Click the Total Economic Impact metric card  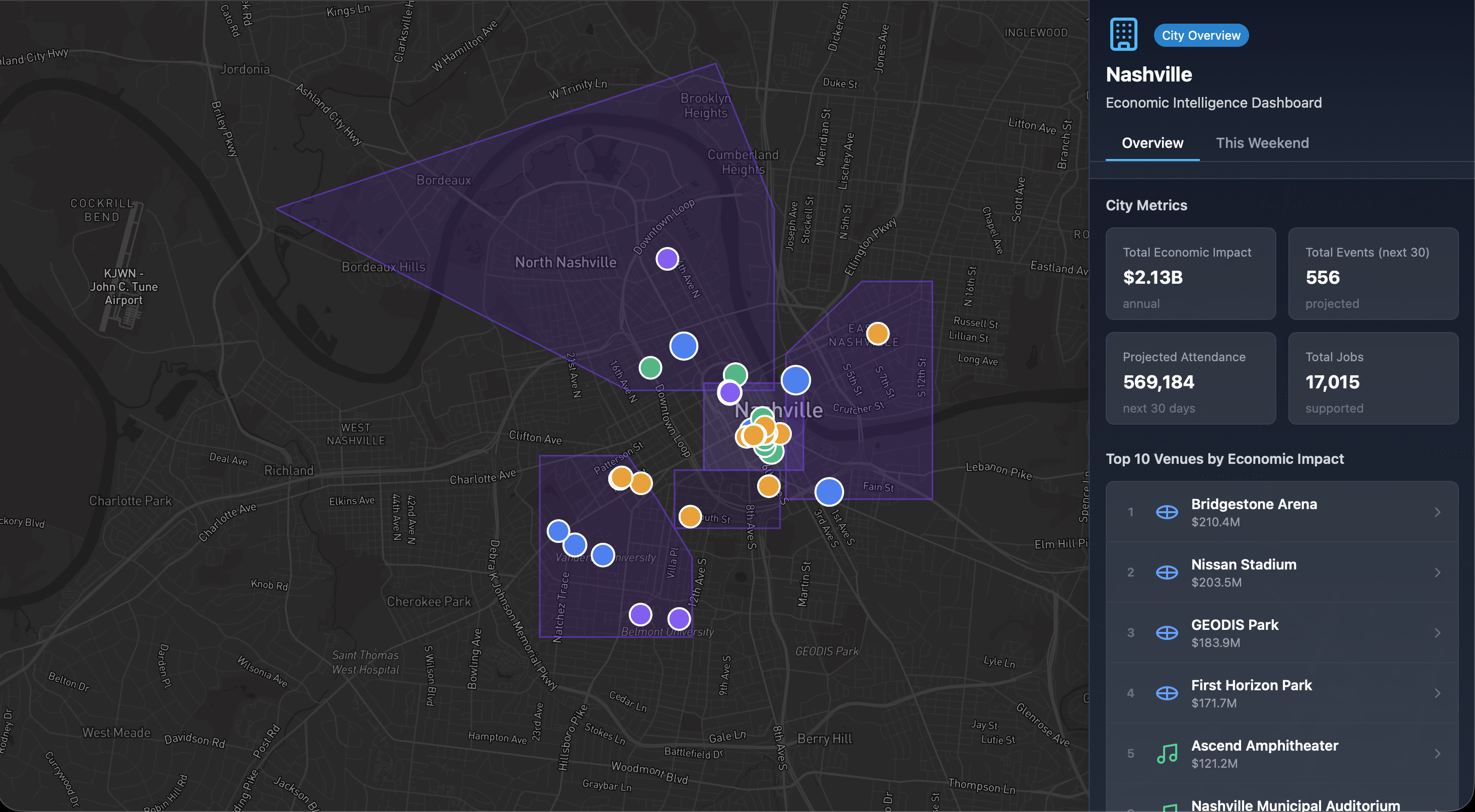[x=1191, y=275]
